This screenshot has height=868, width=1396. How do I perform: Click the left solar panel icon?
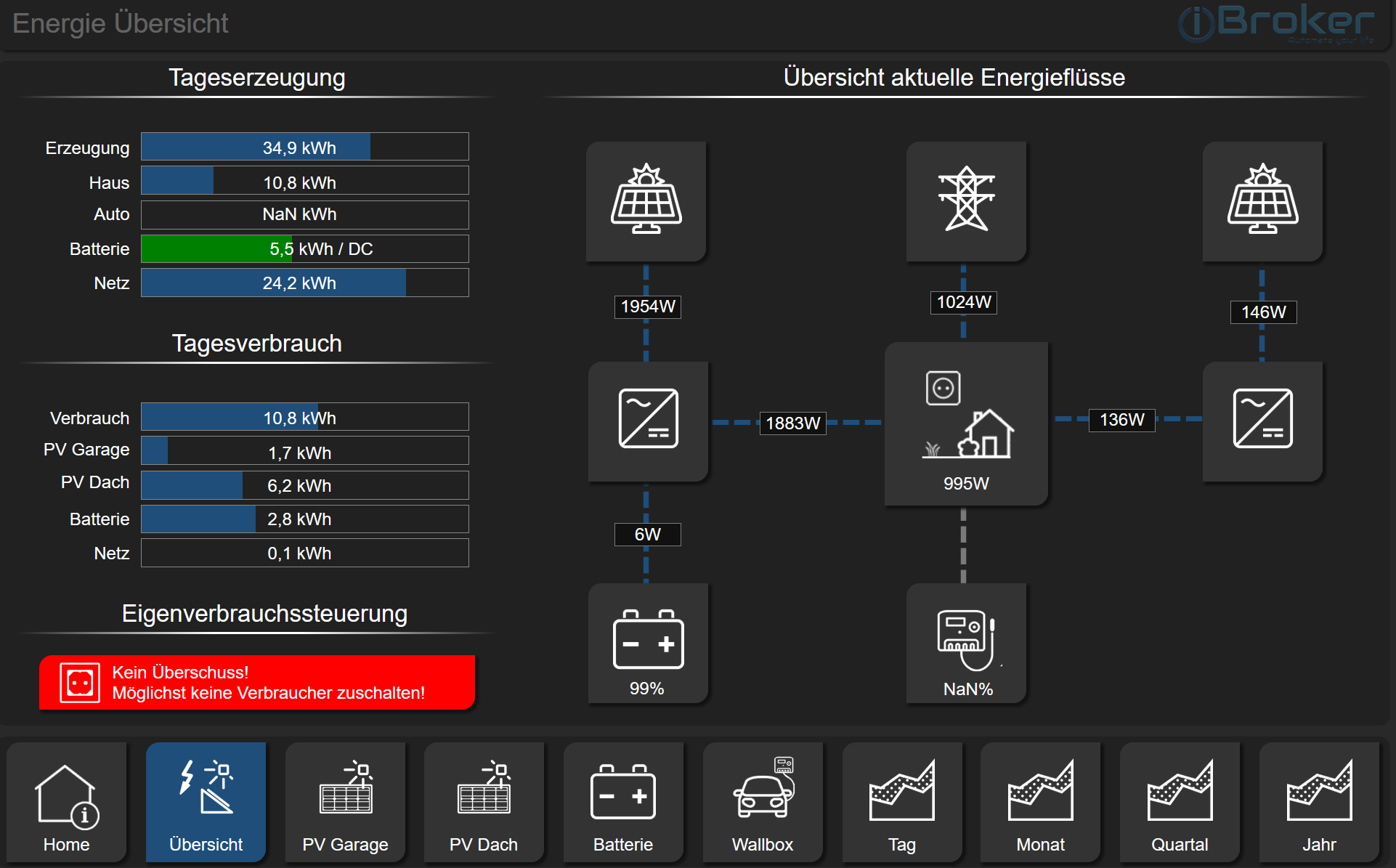tap(646, 200)
